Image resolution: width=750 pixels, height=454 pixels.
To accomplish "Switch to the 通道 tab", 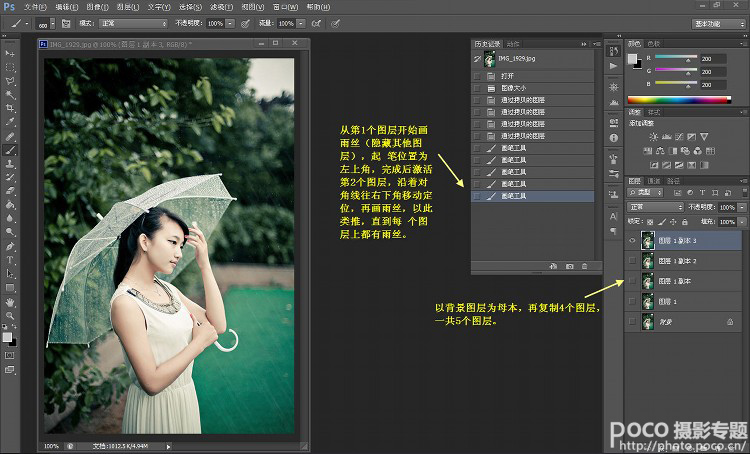I will 654,181.
